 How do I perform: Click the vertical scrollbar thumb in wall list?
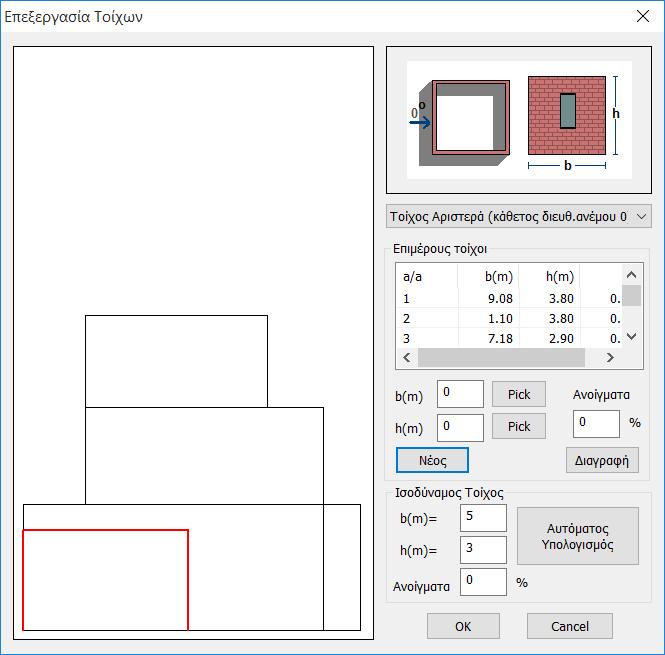click(631, 296)
